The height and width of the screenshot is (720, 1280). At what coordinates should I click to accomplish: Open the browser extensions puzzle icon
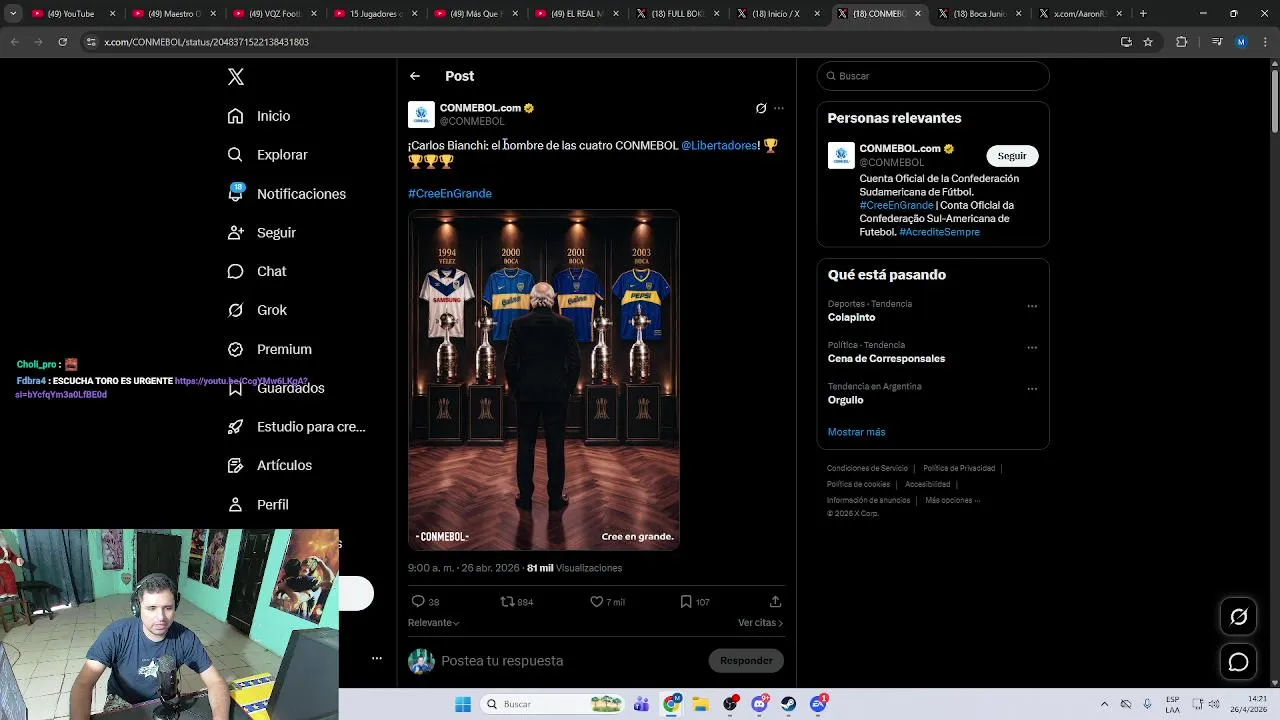[x=1182, y=42]
